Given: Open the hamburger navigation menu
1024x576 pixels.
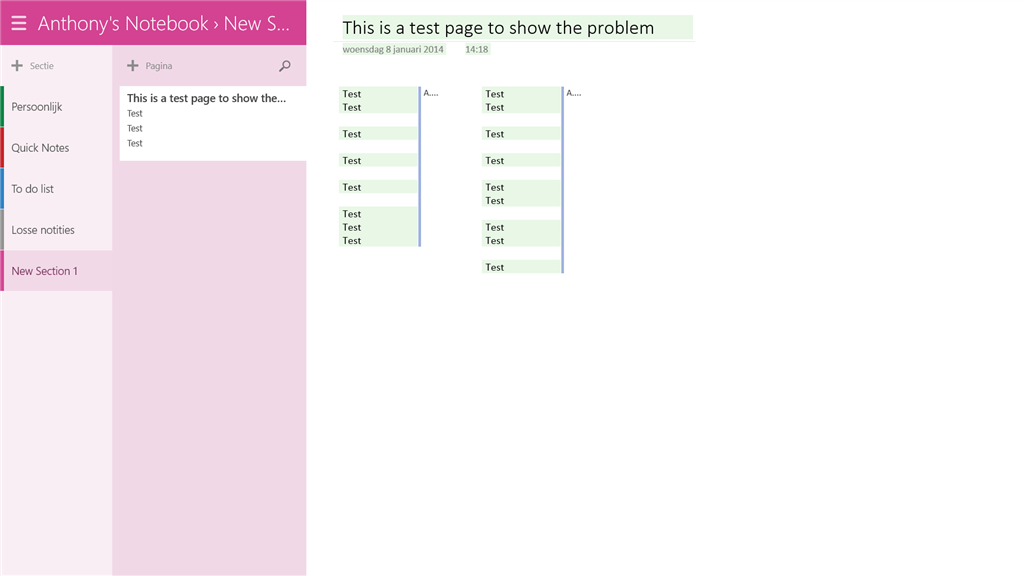Looking at the screenshot, I should pyautogui.click(x=18, y=24).
